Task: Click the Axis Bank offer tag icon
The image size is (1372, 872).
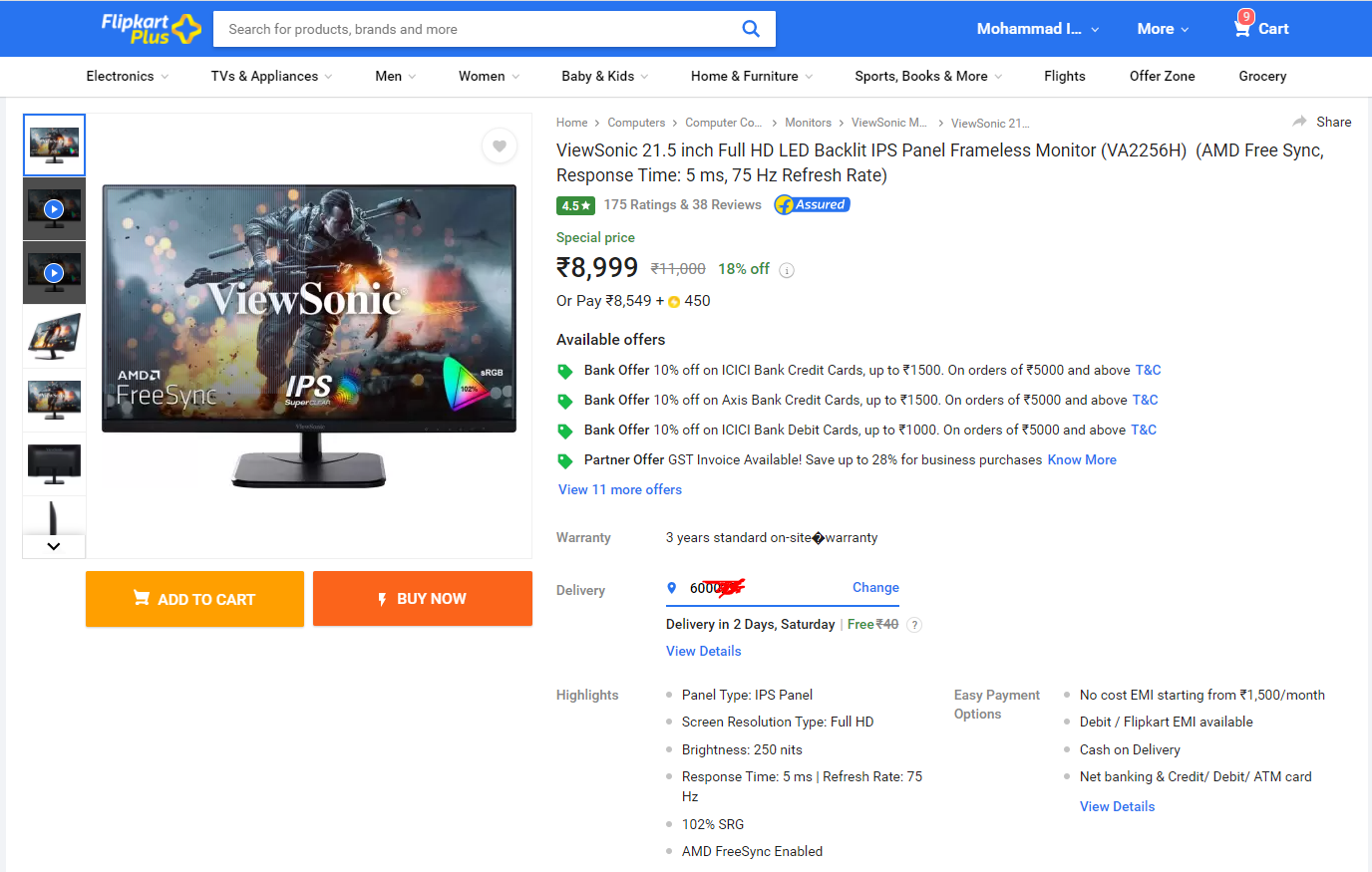Action: (x=565, y=401)
